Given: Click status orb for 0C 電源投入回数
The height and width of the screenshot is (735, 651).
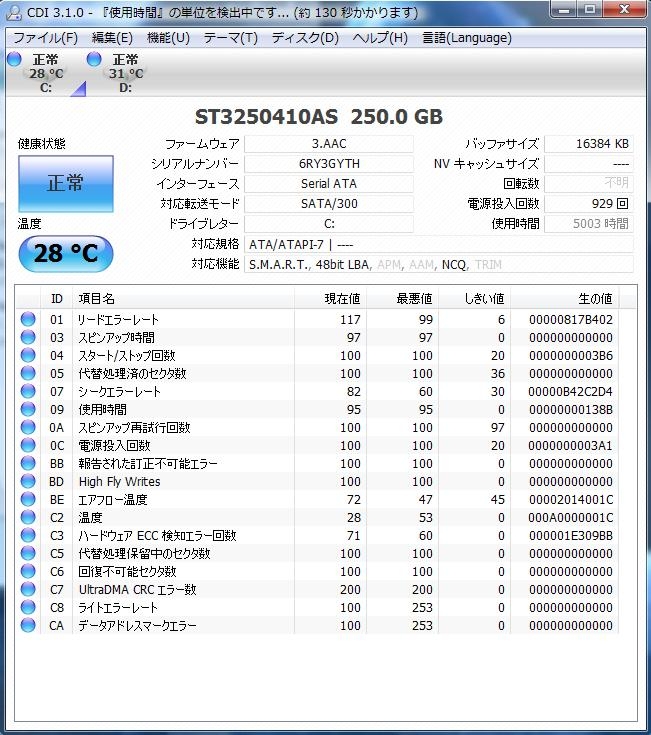Looking at the screenshot, I should (28, 445).
